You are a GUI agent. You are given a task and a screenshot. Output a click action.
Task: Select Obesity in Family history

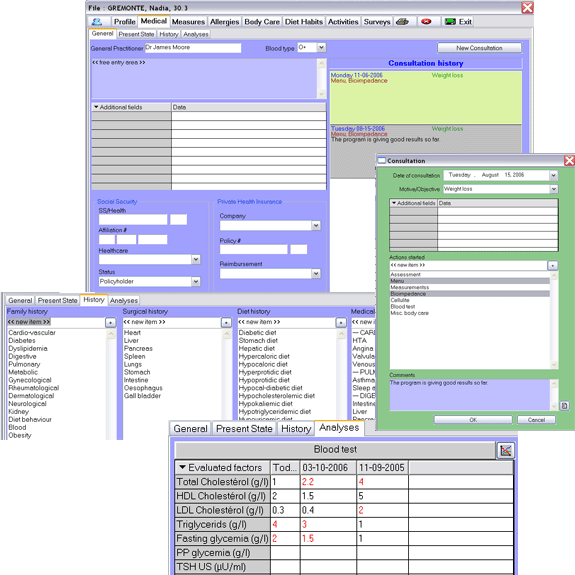20,435
